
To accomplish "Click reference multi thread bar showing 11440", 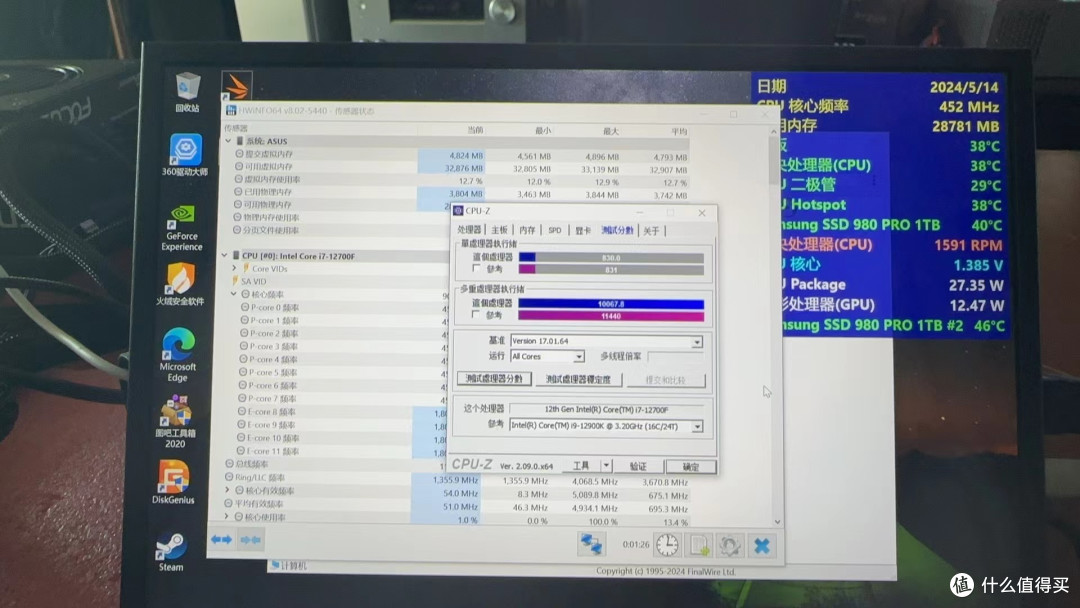I will click(x=612, y=316).
